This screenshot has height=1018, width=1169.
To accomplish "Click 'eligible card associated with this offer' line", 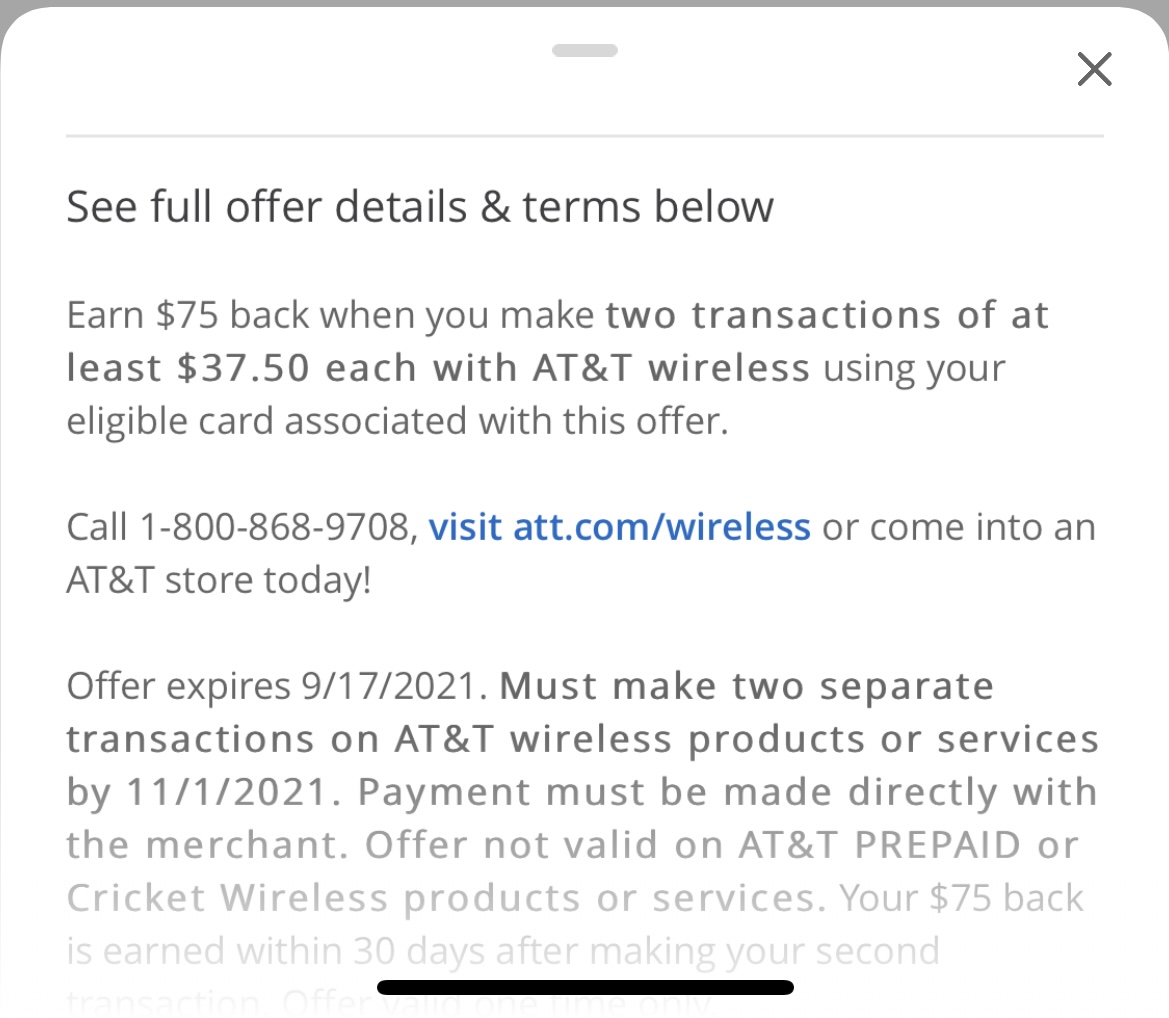I will coord(397,421).
